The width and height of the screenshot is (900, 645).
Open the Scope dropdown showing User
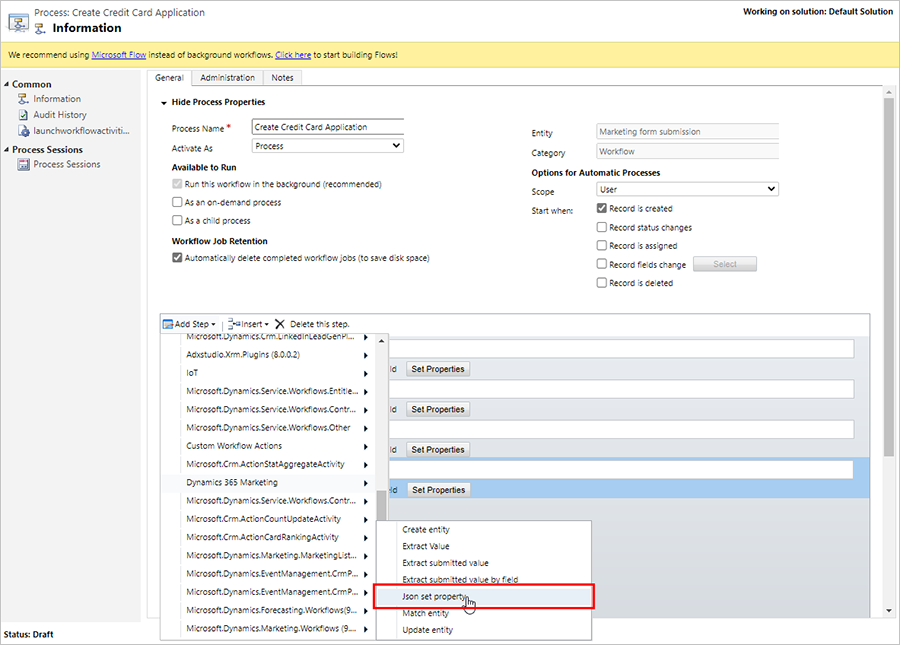coord(688,188)
